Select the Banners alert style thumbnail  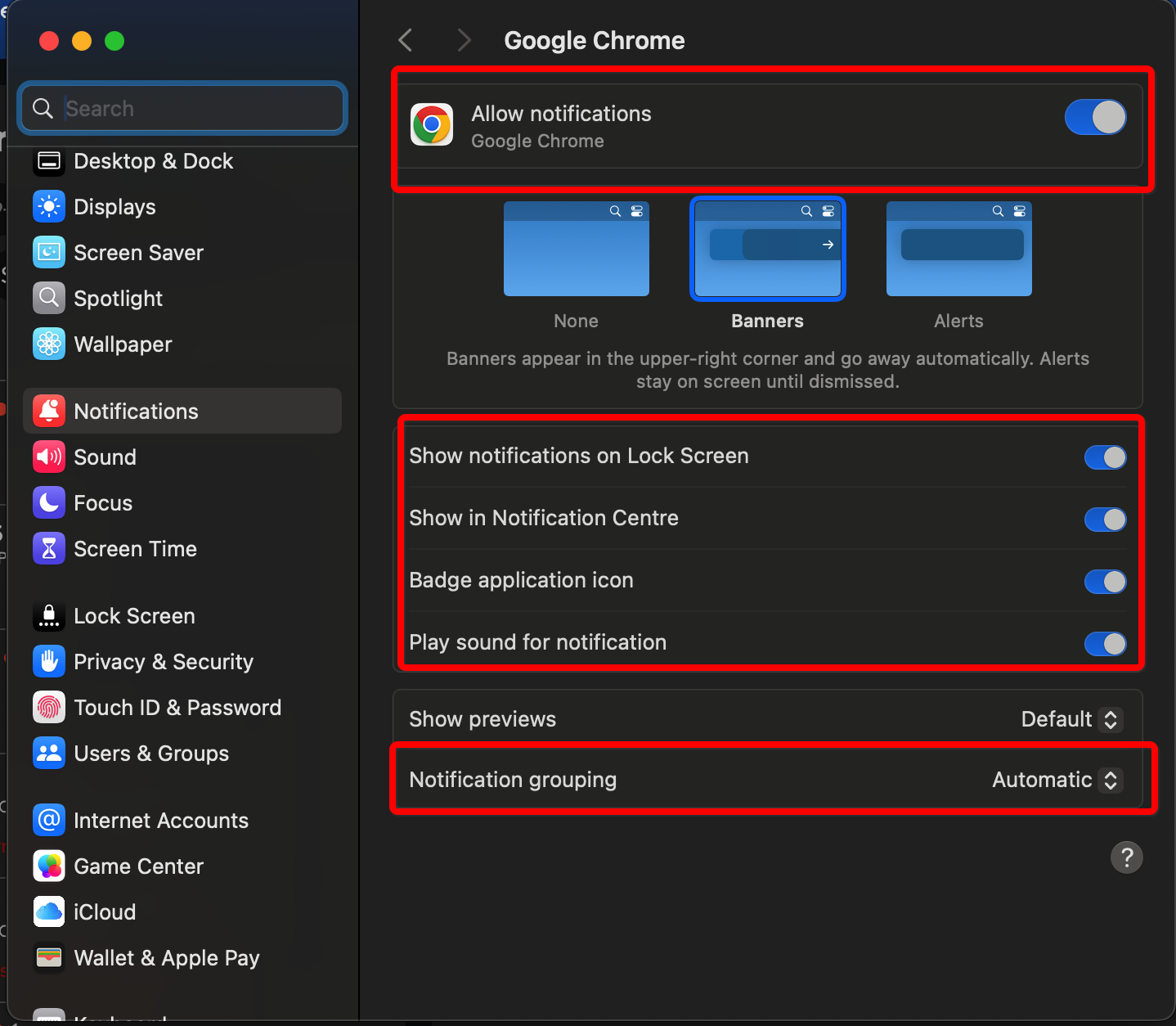768,249
